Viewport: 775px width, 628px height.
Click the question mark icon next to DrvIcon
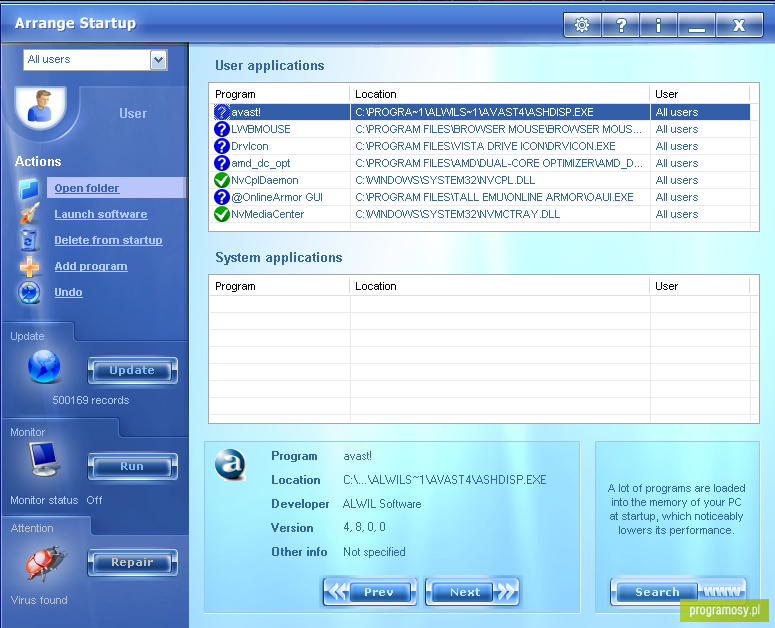222,146
